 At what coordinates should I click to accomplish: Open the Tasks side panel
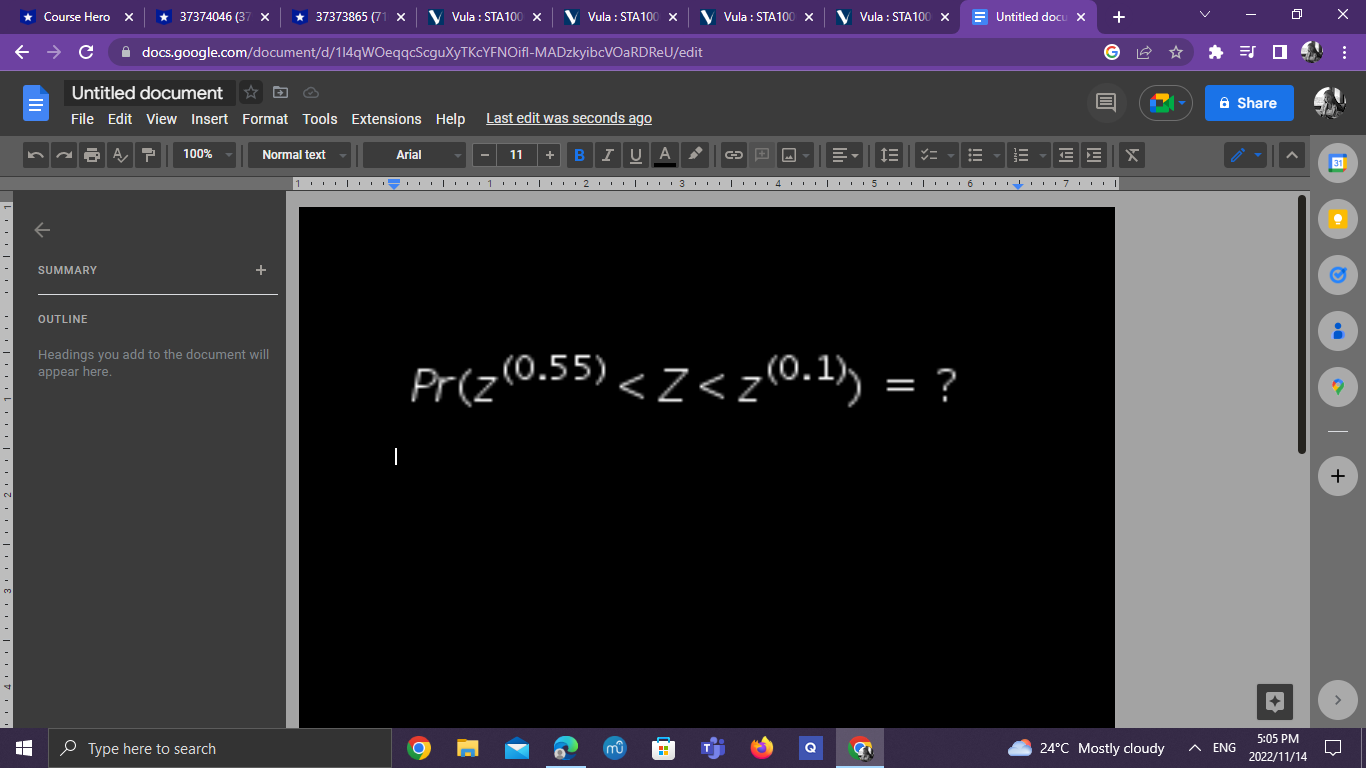tap(1337, 275)
